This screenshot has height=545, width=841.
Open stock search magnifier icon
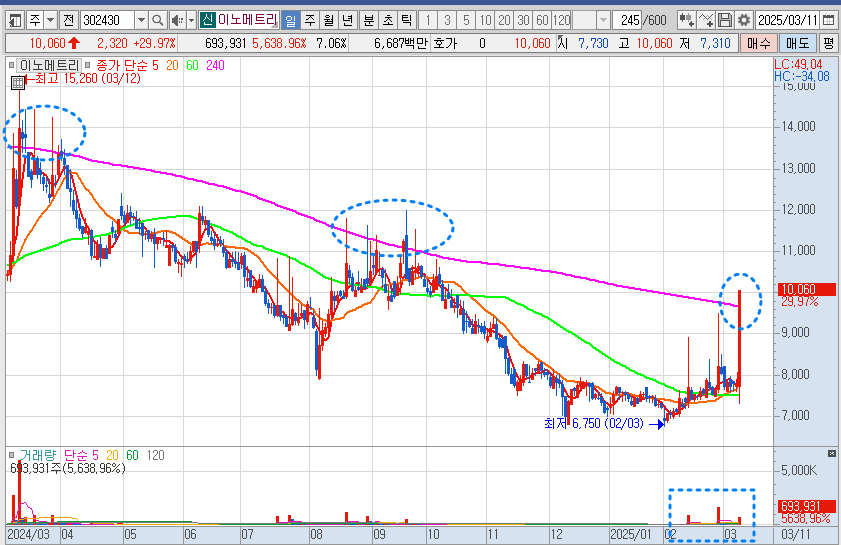(x=157, y=21)
